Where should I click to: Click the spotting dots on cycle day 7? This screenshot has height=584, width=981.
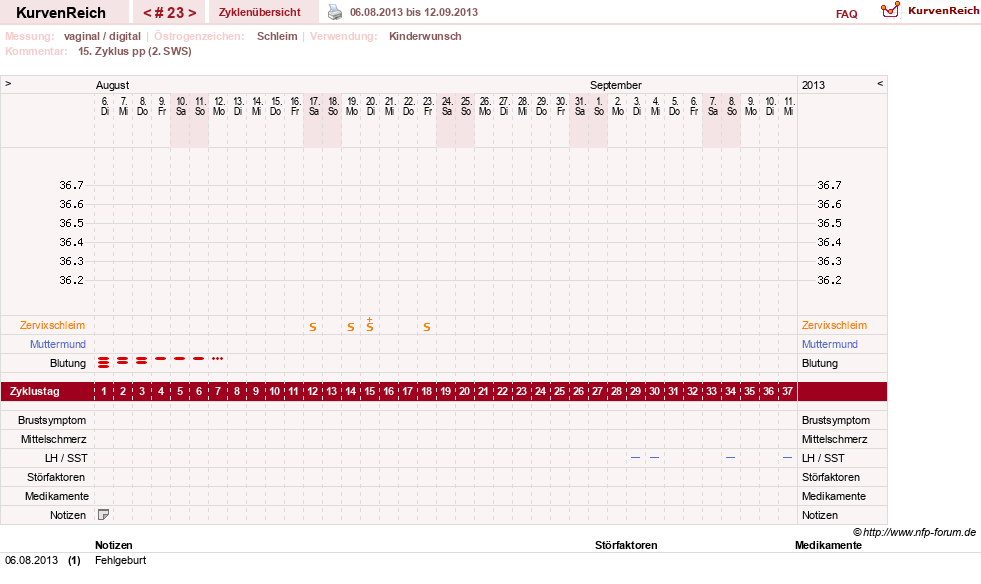[x=217, y=359]
